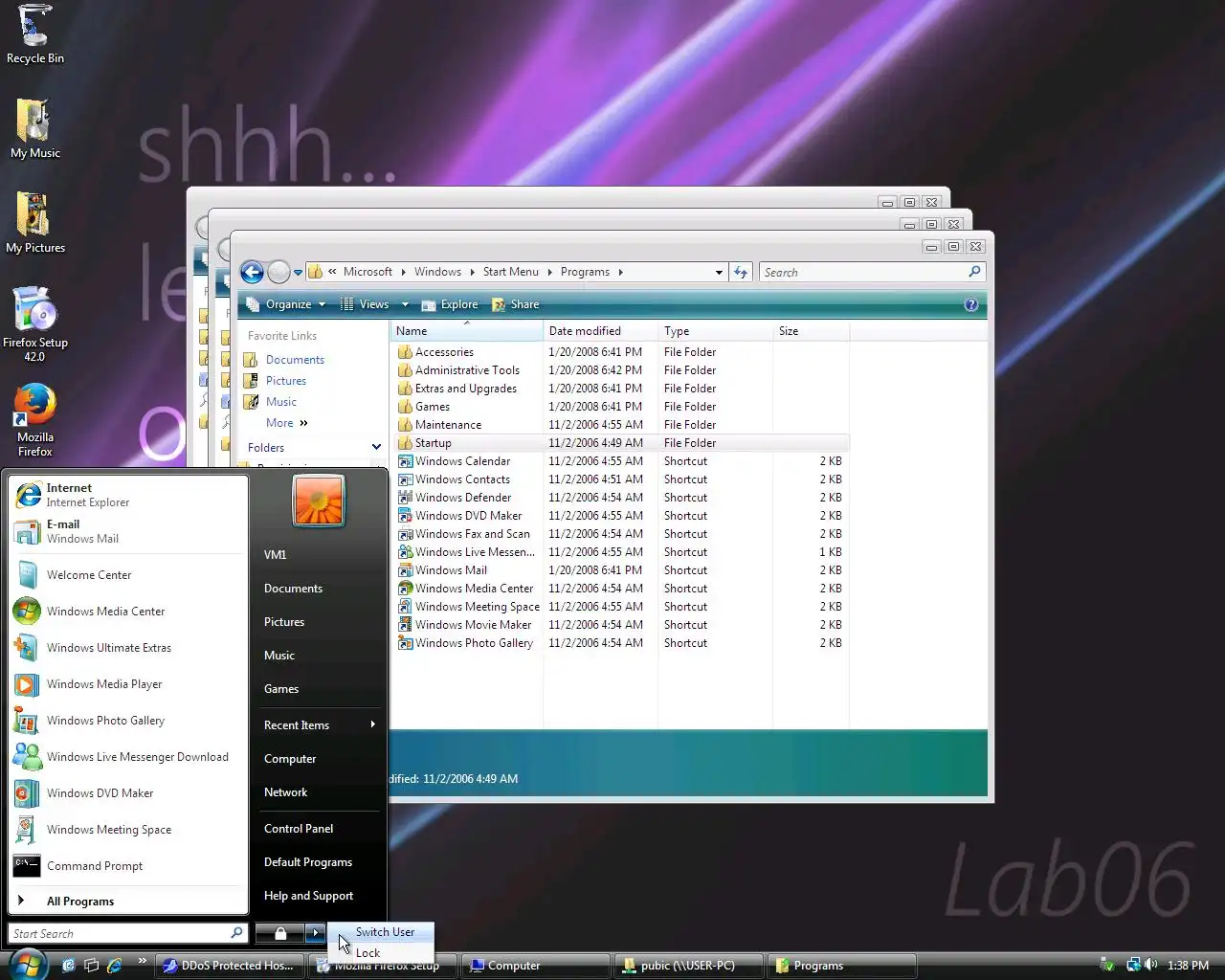
Task: Click the Start orb button
Action: pos(28,965)
